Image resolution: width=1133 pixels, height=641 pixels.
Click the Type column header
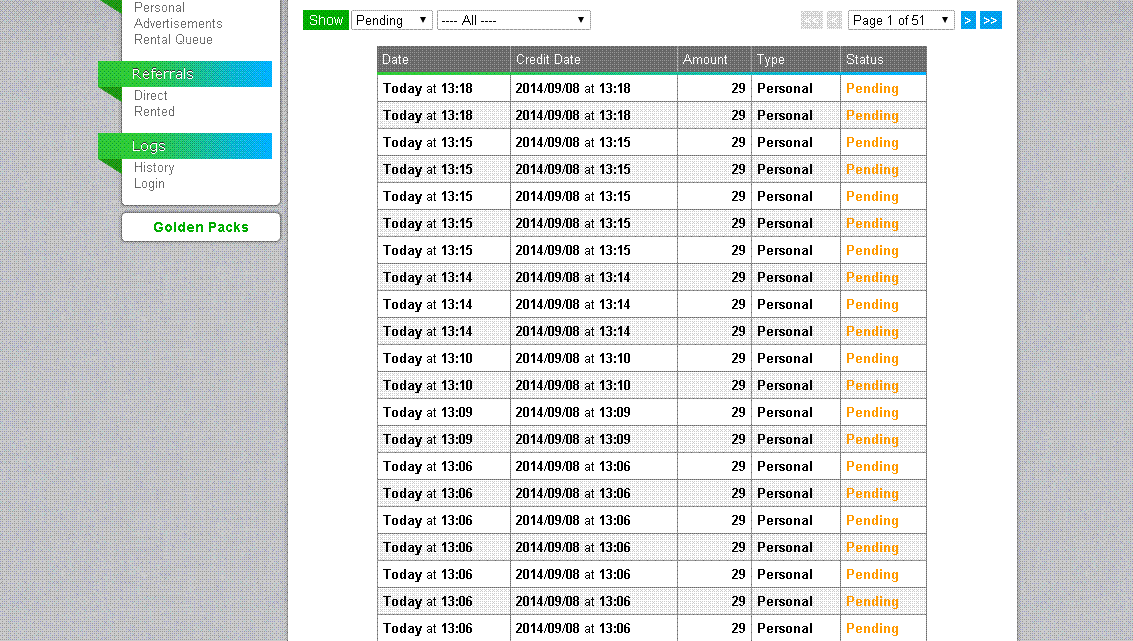click(x=796, y=59)
